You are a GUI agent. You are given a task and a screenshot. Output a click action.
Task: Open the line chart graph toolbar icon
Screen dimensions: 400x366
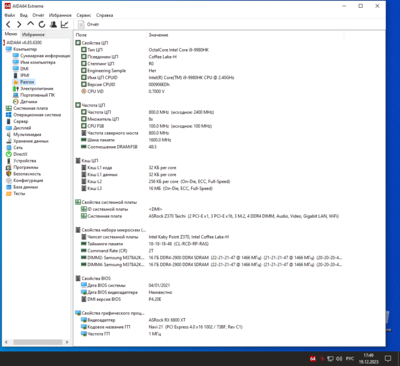64,24
